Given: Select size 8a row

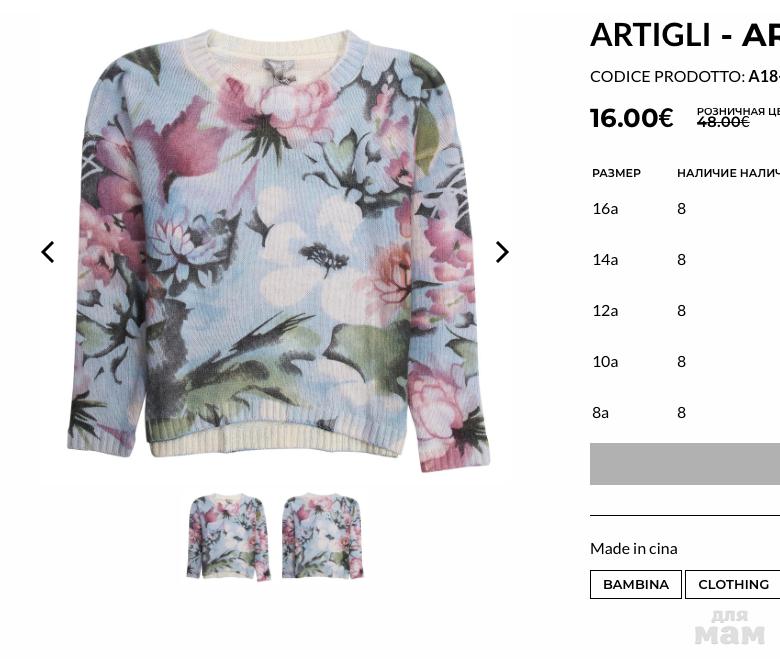Looking at the screenshot, I should point(685,413).
